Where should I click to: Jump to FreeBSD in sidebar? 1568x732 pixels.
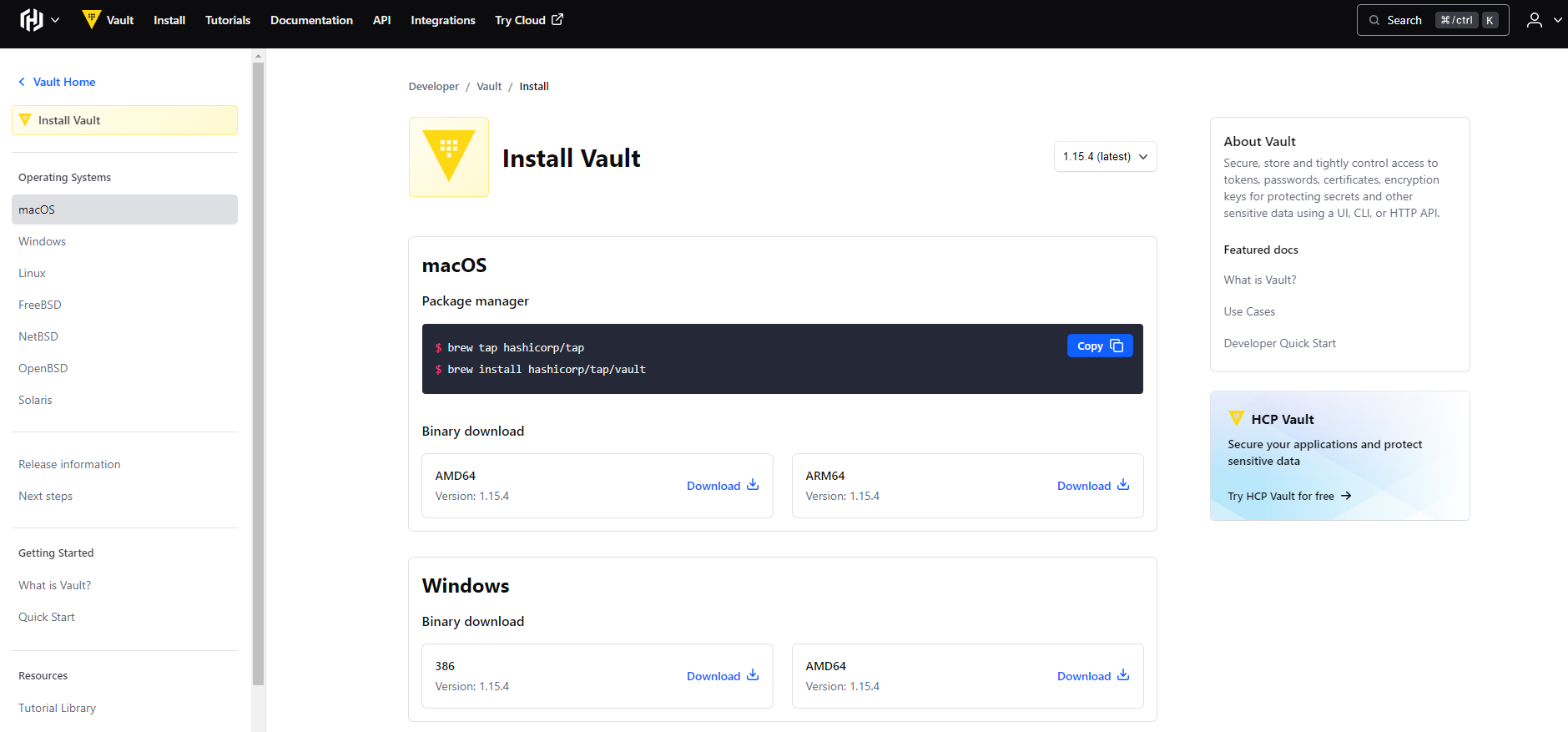pyautogui.click(x=40, y=305)
